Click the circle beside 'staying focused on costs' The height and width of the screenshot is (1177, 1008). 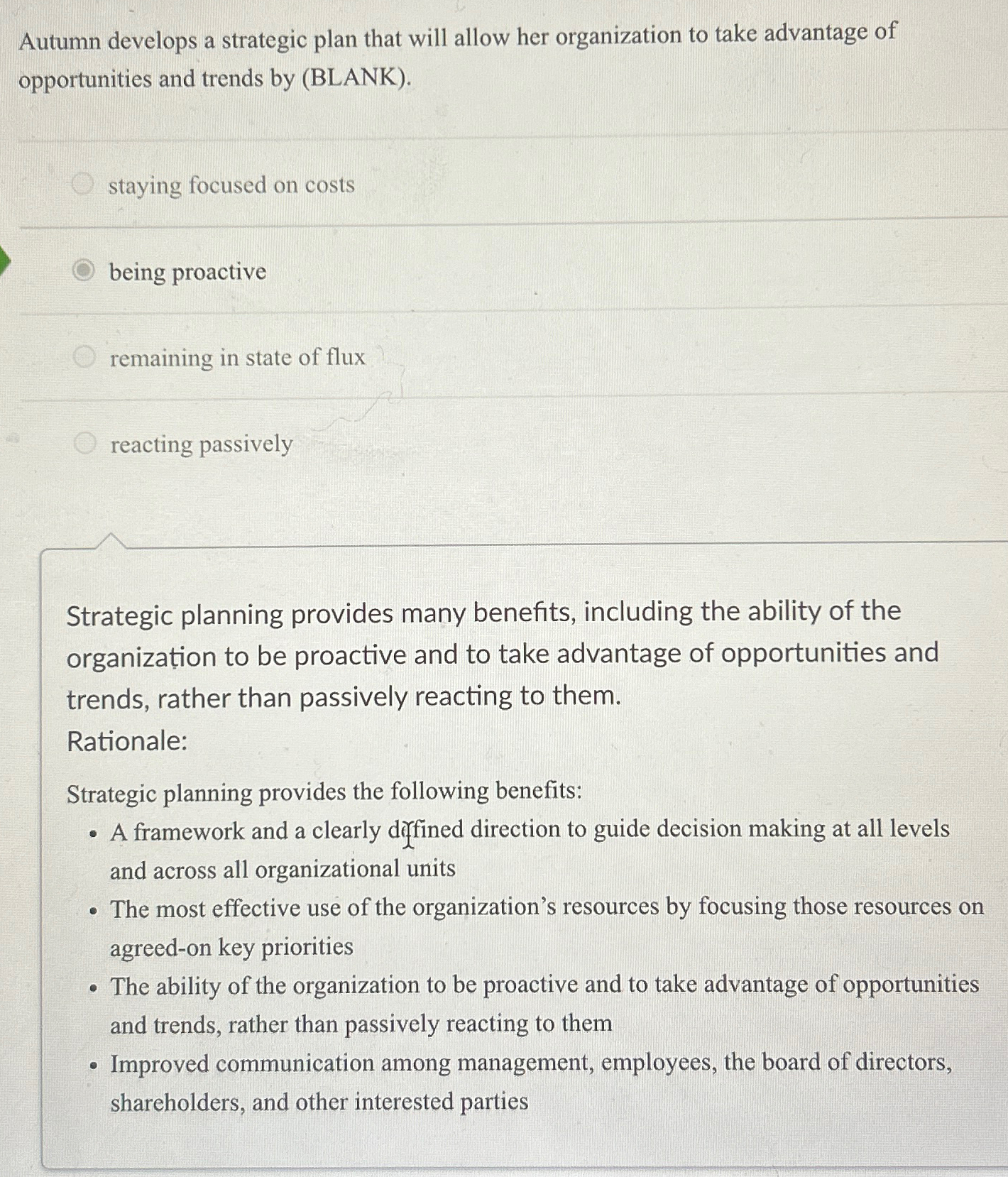85,185
